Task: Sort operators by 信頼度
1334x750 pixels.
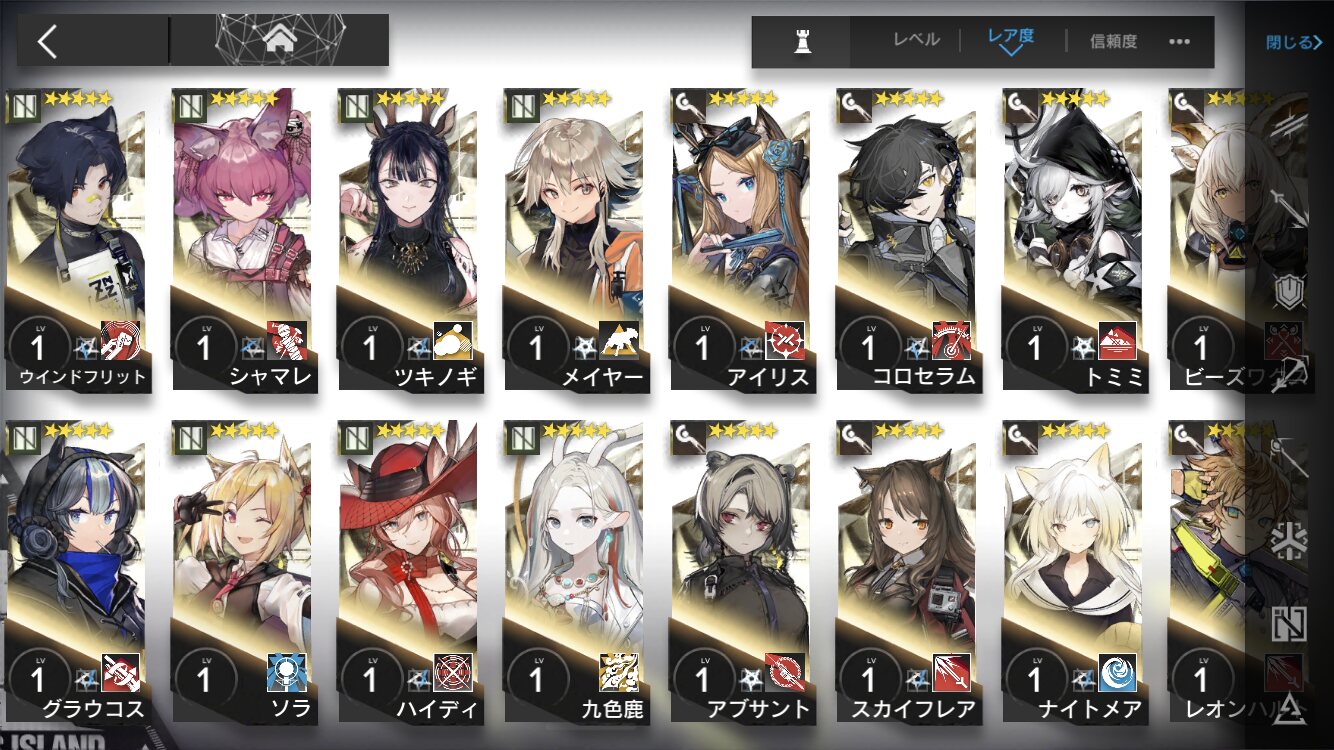Action: (x=1113, y=41)
